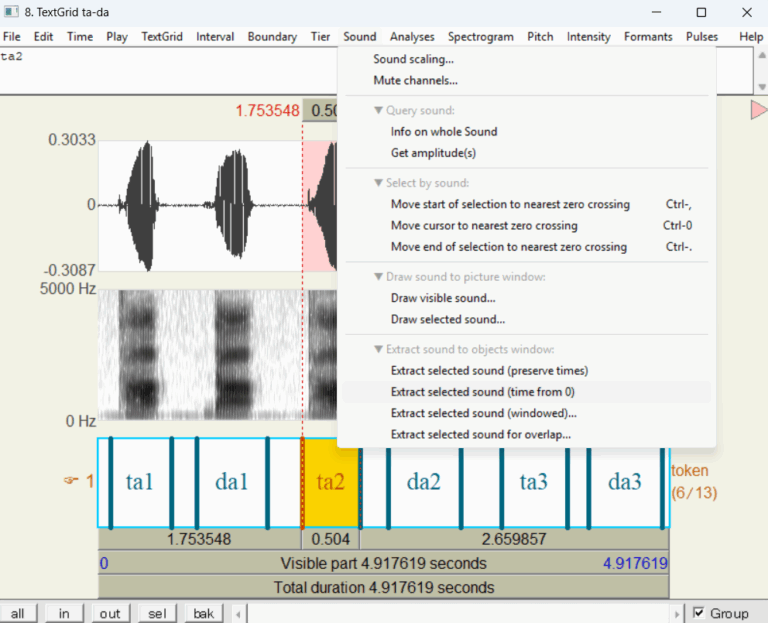768x623 pixels.
Task: Click the pointing hand tier selector icon
Action: pyautogui.click(x=71, y=481)
